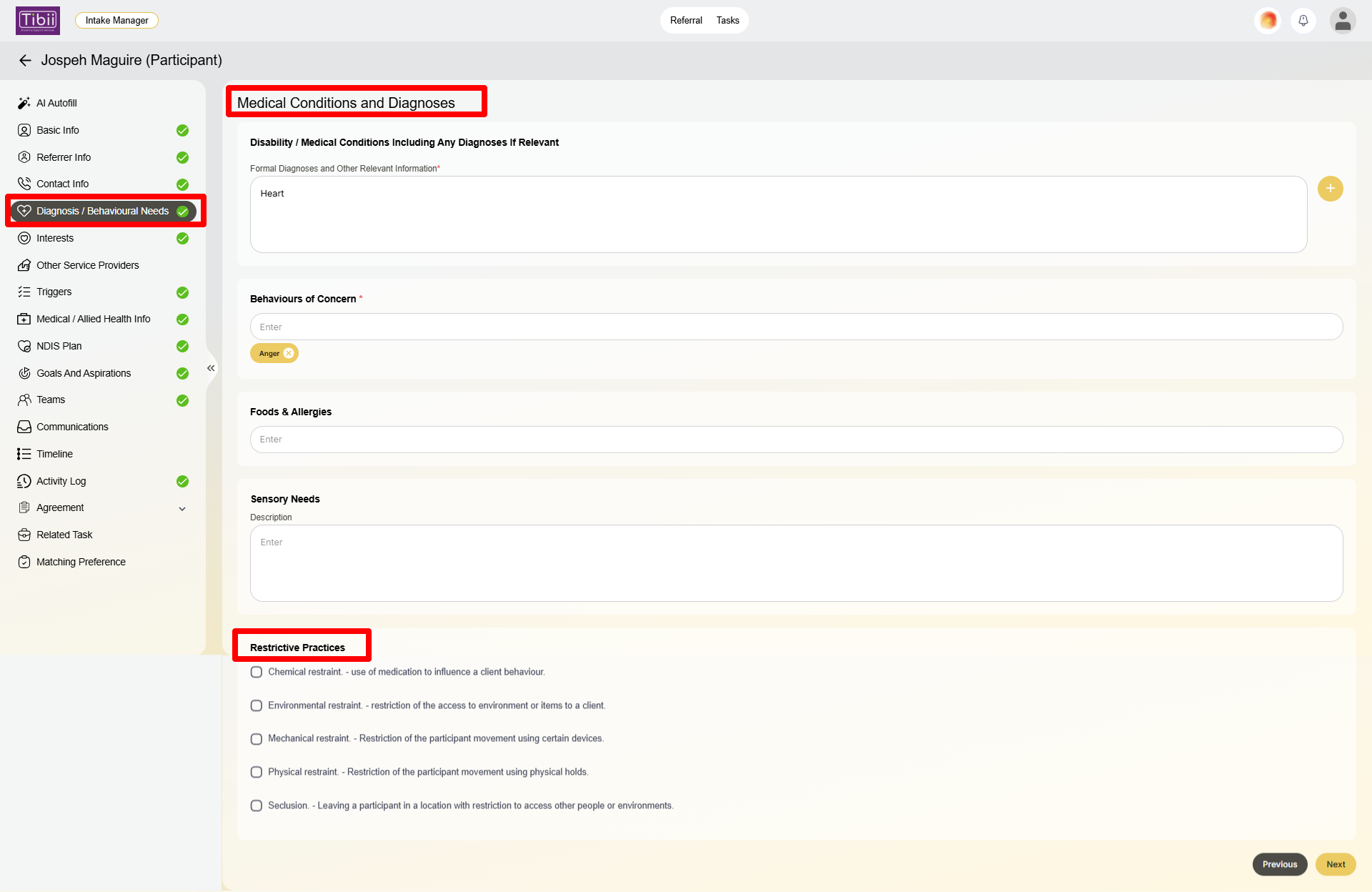Check the Chemical restraint checkbox
Viewport: 1372px width, 892px height.
click(x=257, y=672)
